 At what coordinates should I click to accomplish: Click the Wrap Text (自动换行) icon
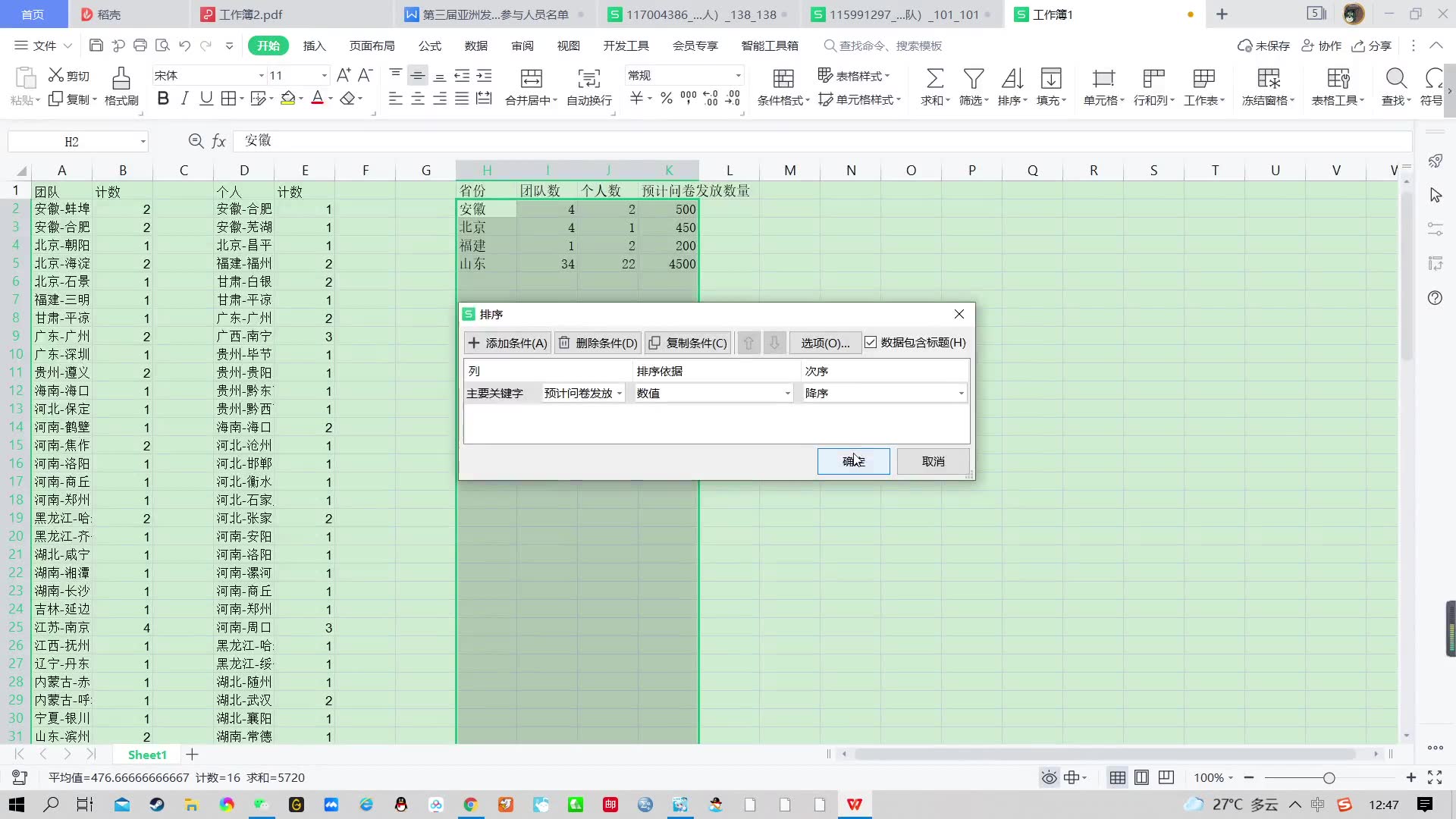pyautogui.click(x=588, y=78)
